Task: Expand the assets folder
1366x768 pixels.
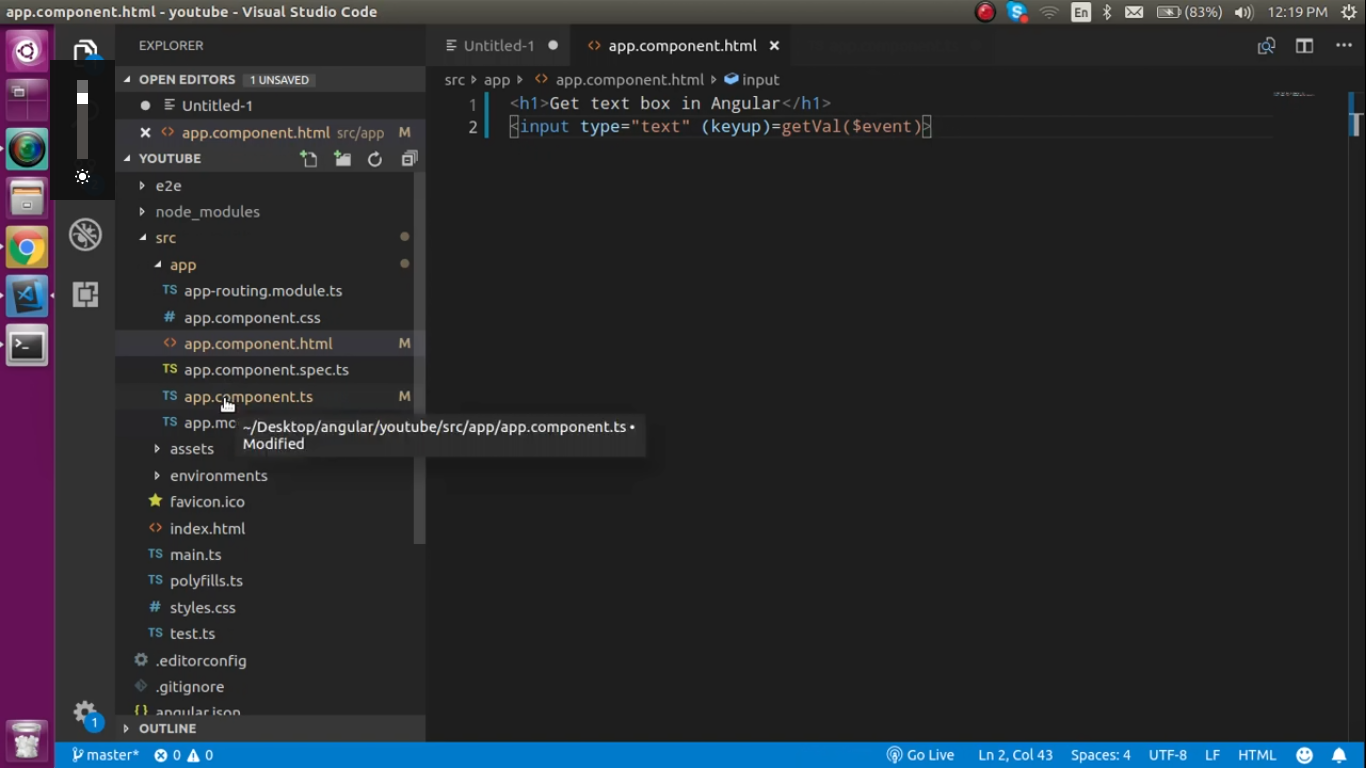Action: (x=191, y=449)
